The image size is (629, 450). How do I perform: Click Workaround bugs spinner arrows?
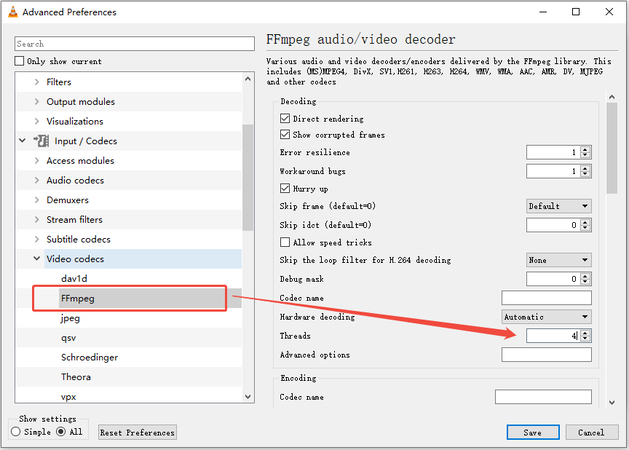click(x=585, y=171)
